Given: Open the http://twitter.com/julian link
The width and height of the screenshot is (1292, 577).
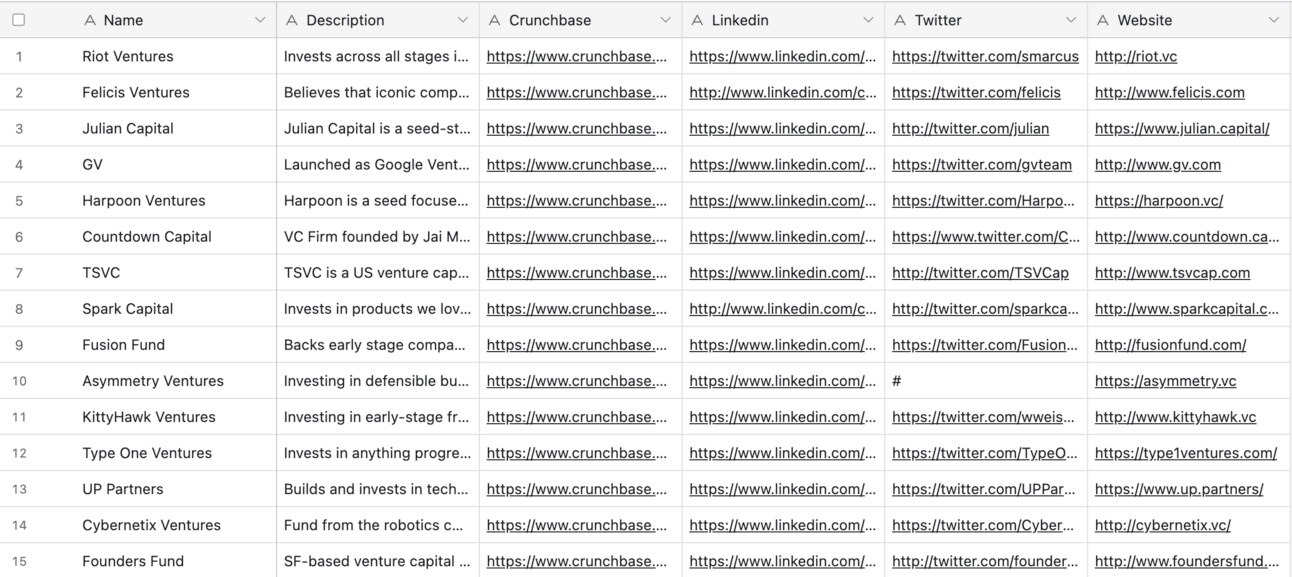Looking at the screenshot, I should tap(970, 129).
